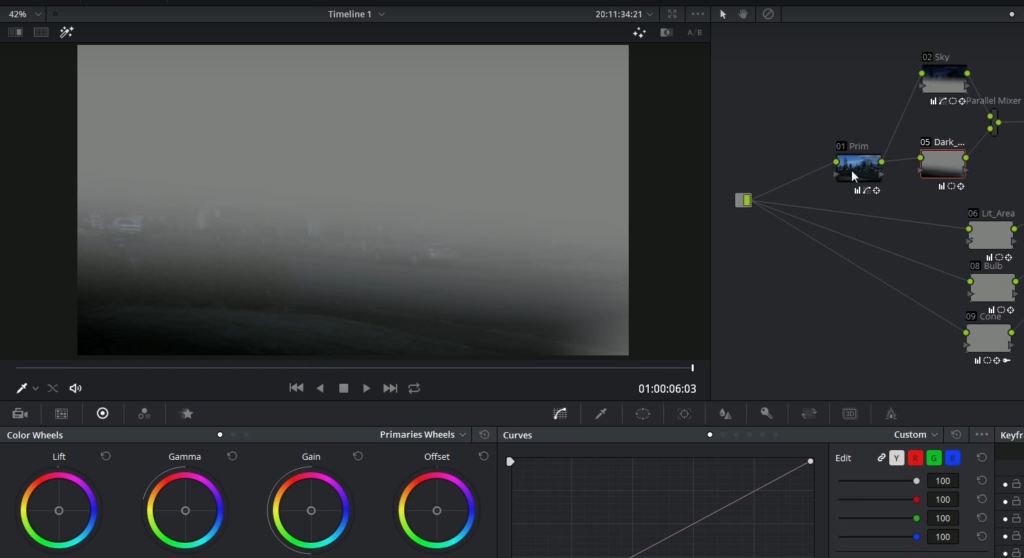This screenshot has height=558, width=1024.
Task: Jump to the last frame
Action: pos(390,388)
